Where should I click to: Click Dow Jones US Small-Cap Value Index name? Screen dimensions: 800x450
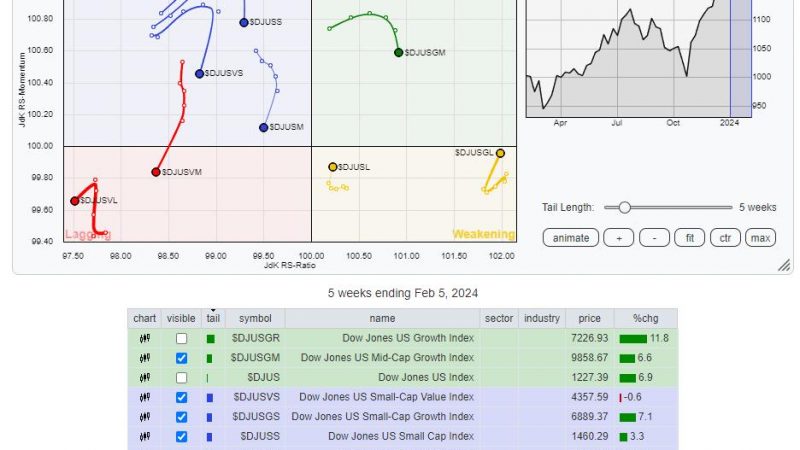coord(386,396)
